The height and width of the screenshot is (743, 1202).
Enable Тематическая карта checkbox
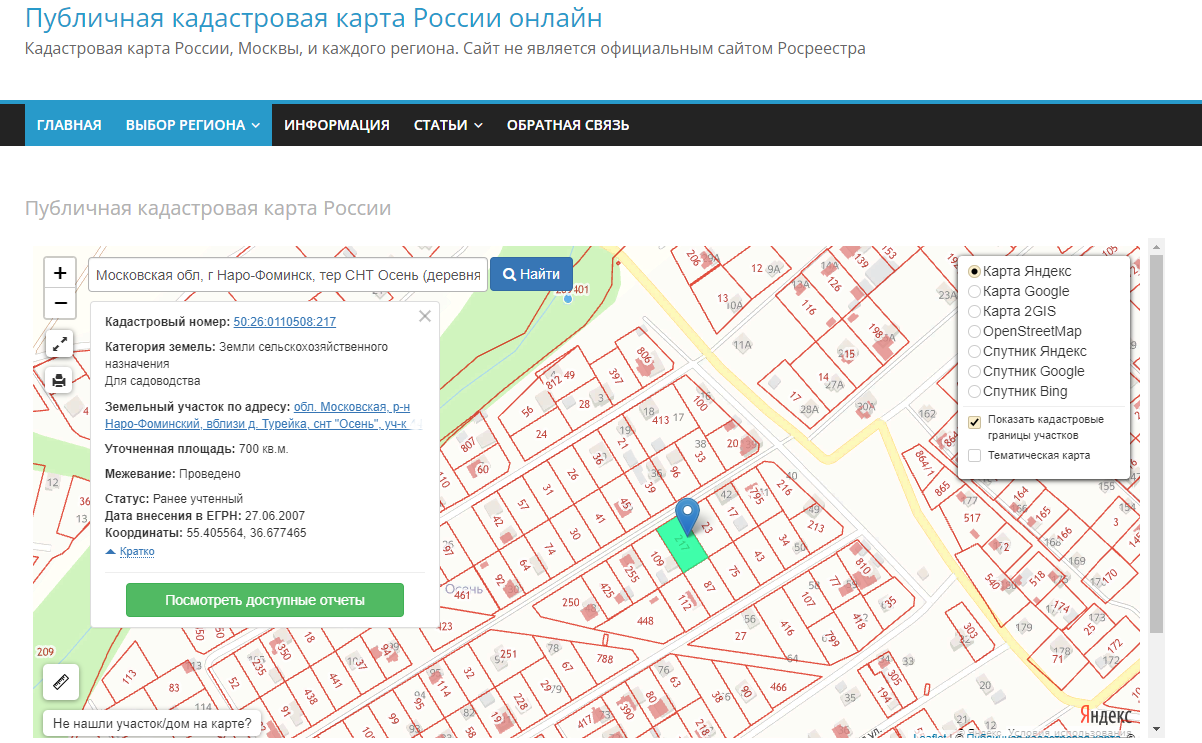click(974, 455)
